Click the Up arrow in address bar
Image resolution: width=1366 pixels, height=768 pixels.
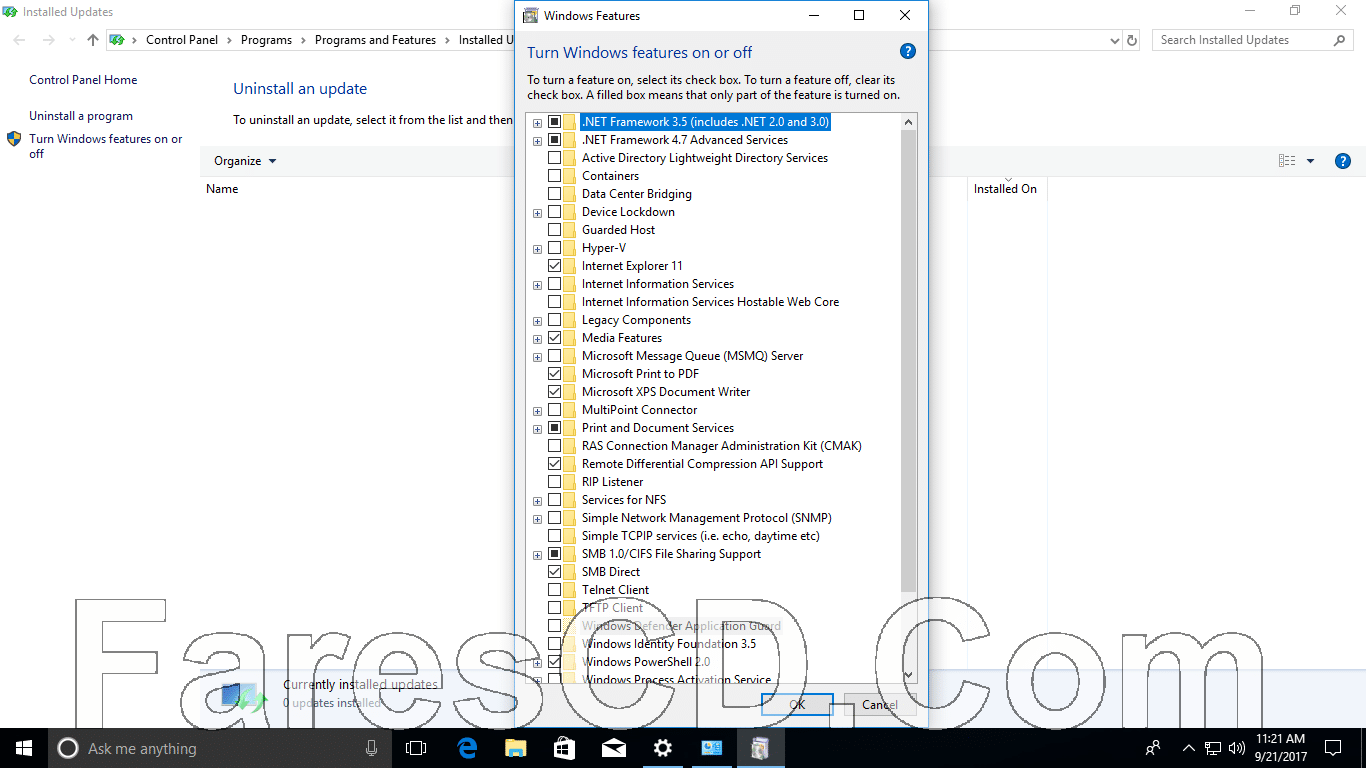pyautogui.click(x=93, y=40)
